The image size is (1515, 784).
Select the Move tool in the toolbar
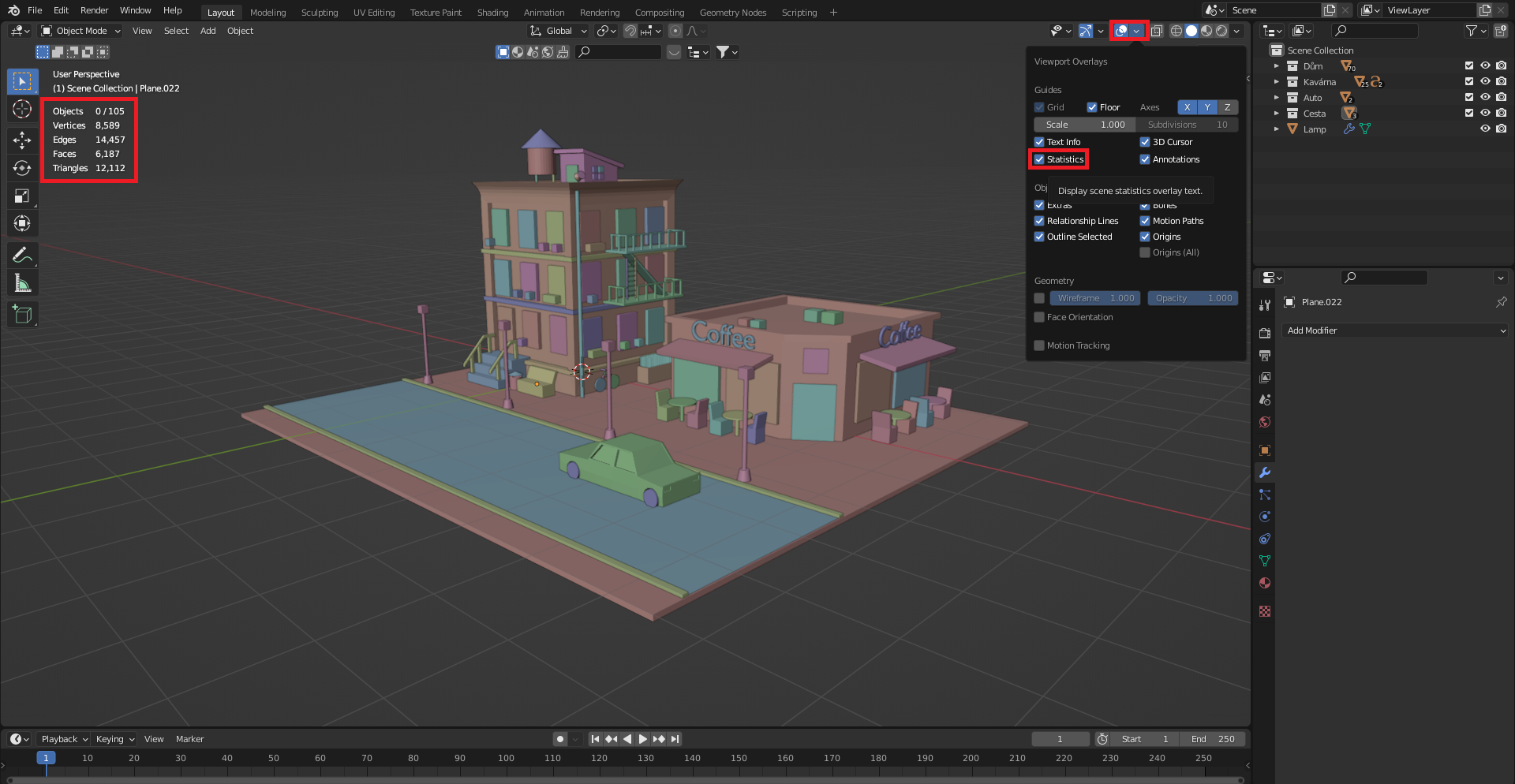(x=22, y=140)
